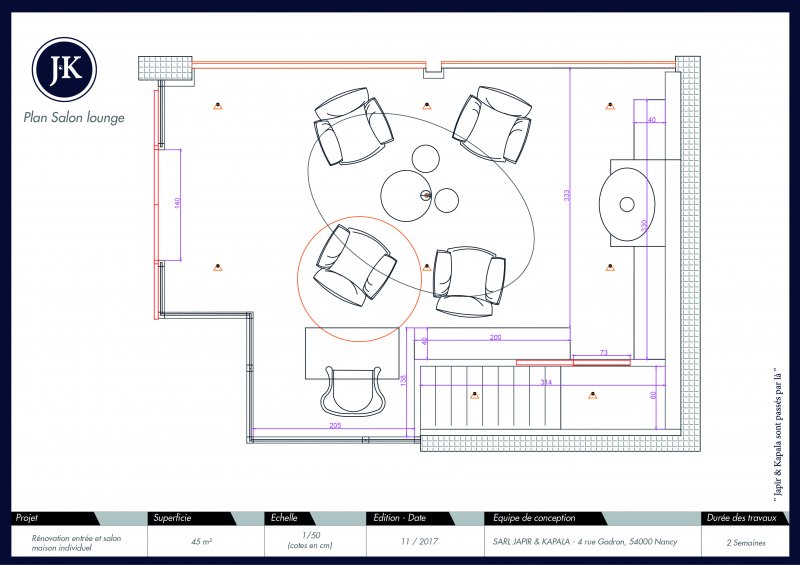Select the 200 horizontal dimension label
The image size is (800, 565).
click(x=494, y=338)
